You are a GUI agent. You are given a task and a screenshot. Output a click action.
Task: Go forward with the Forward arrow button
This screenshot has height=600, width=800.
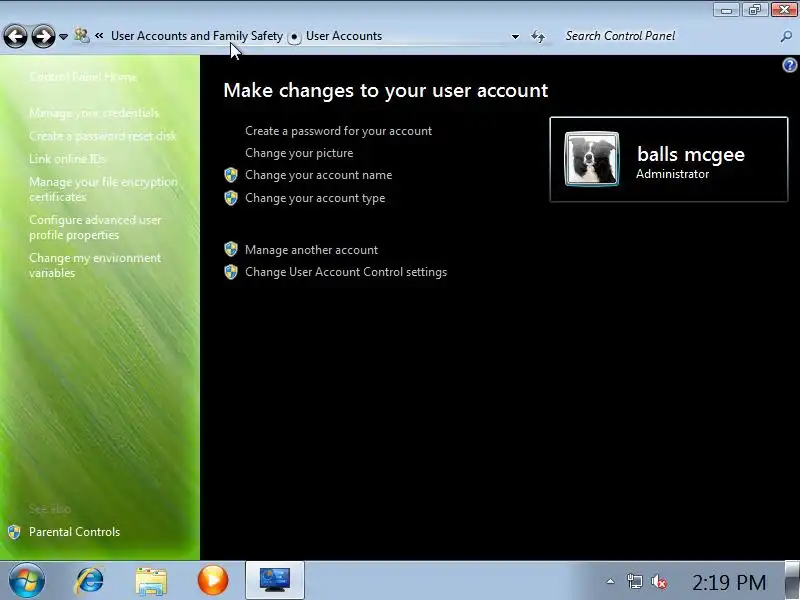tap(43, 36)
